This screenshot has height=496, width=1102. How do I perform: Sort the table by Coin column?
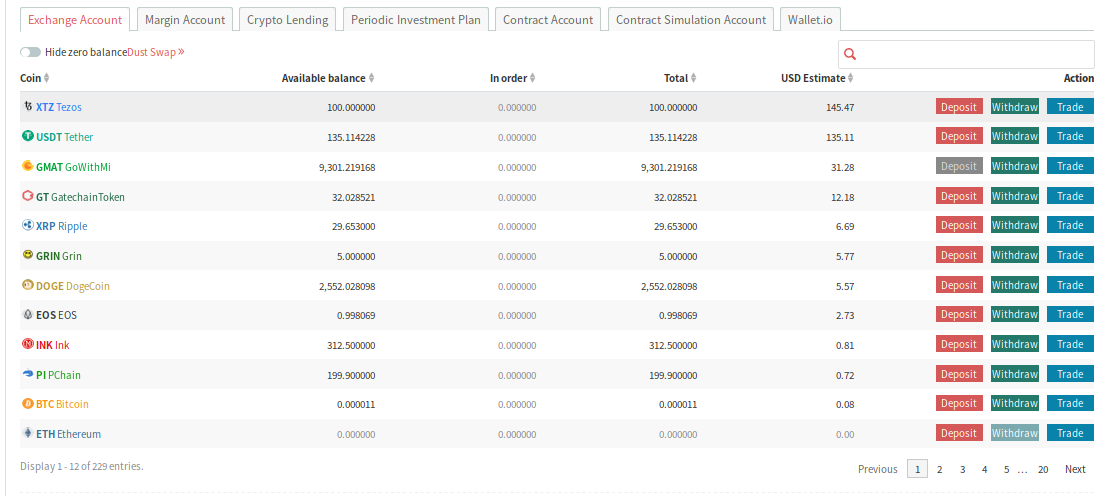[34, 78]
